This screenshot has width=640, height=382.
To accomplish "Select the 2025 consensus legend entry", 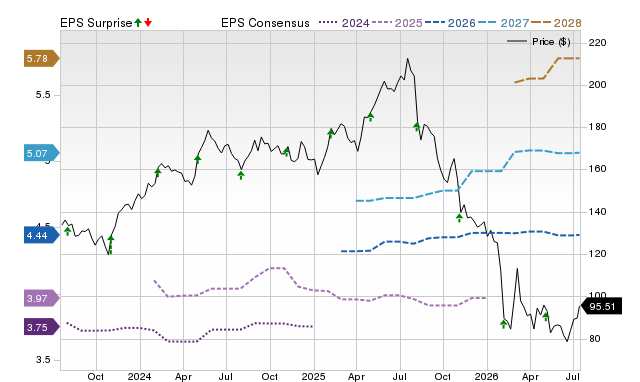I will pyautogui.click(x=397, y=23).
